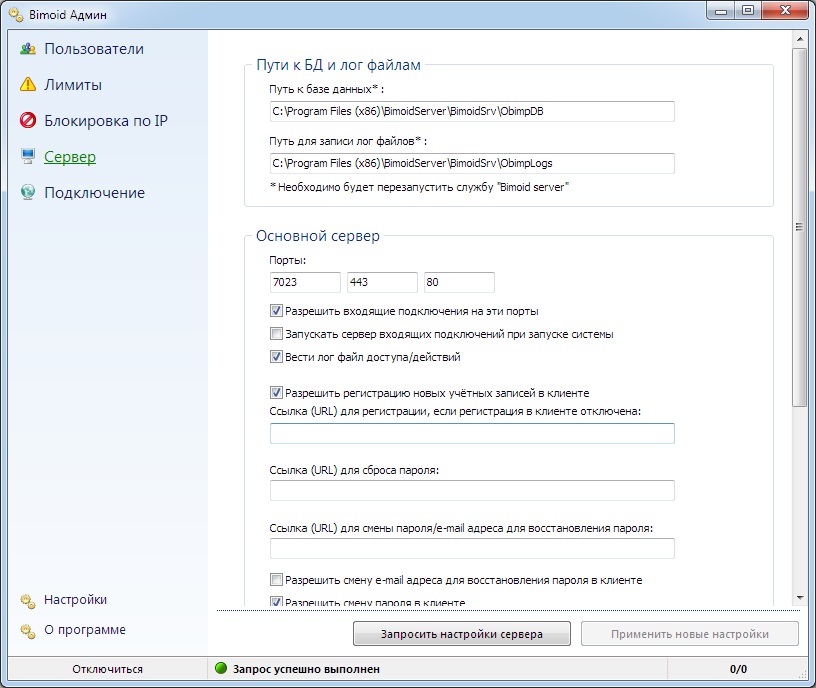Click the Порты: label
The width and height of the screenshot is (816, 688).
[x=287, y=260]
